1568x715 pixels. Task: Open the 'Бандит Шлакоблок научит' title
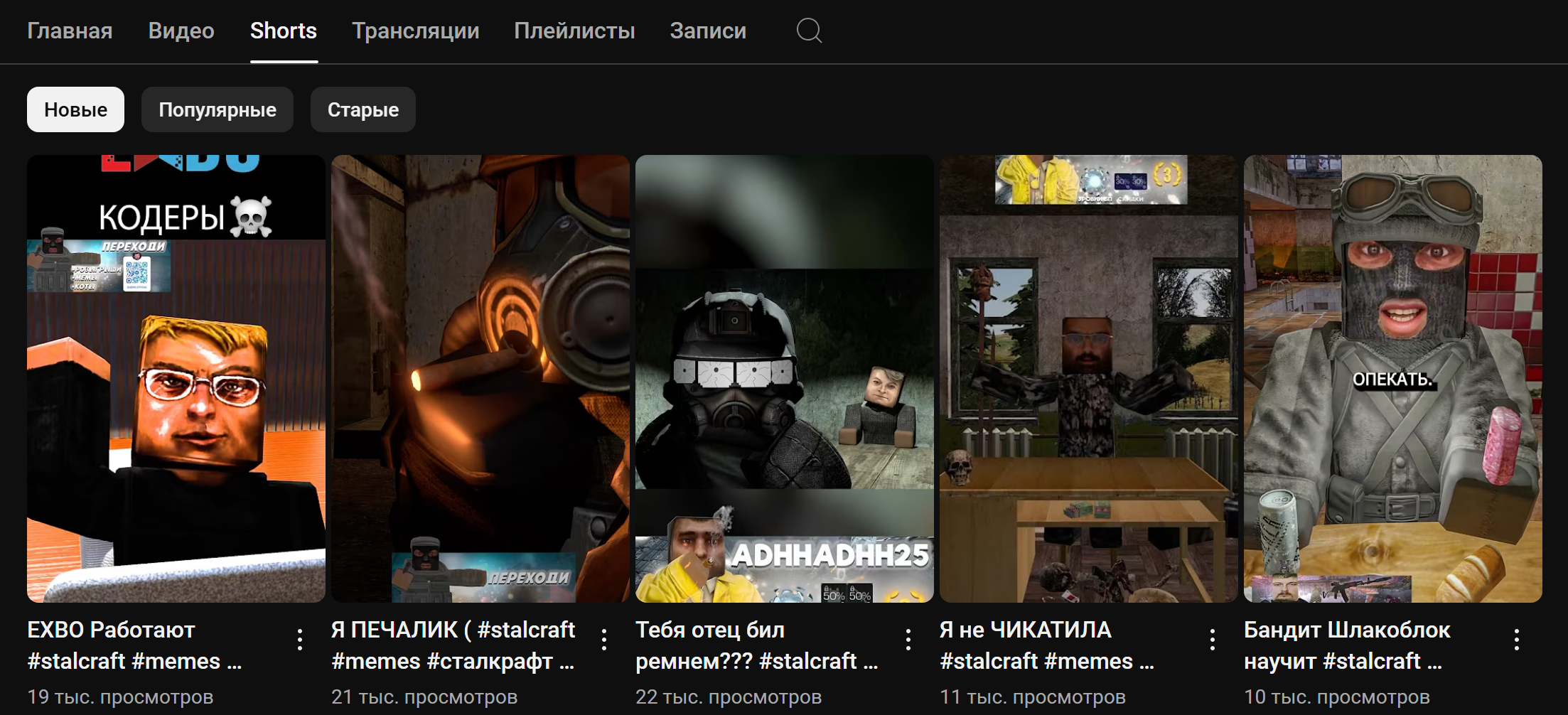(1347, 645)
